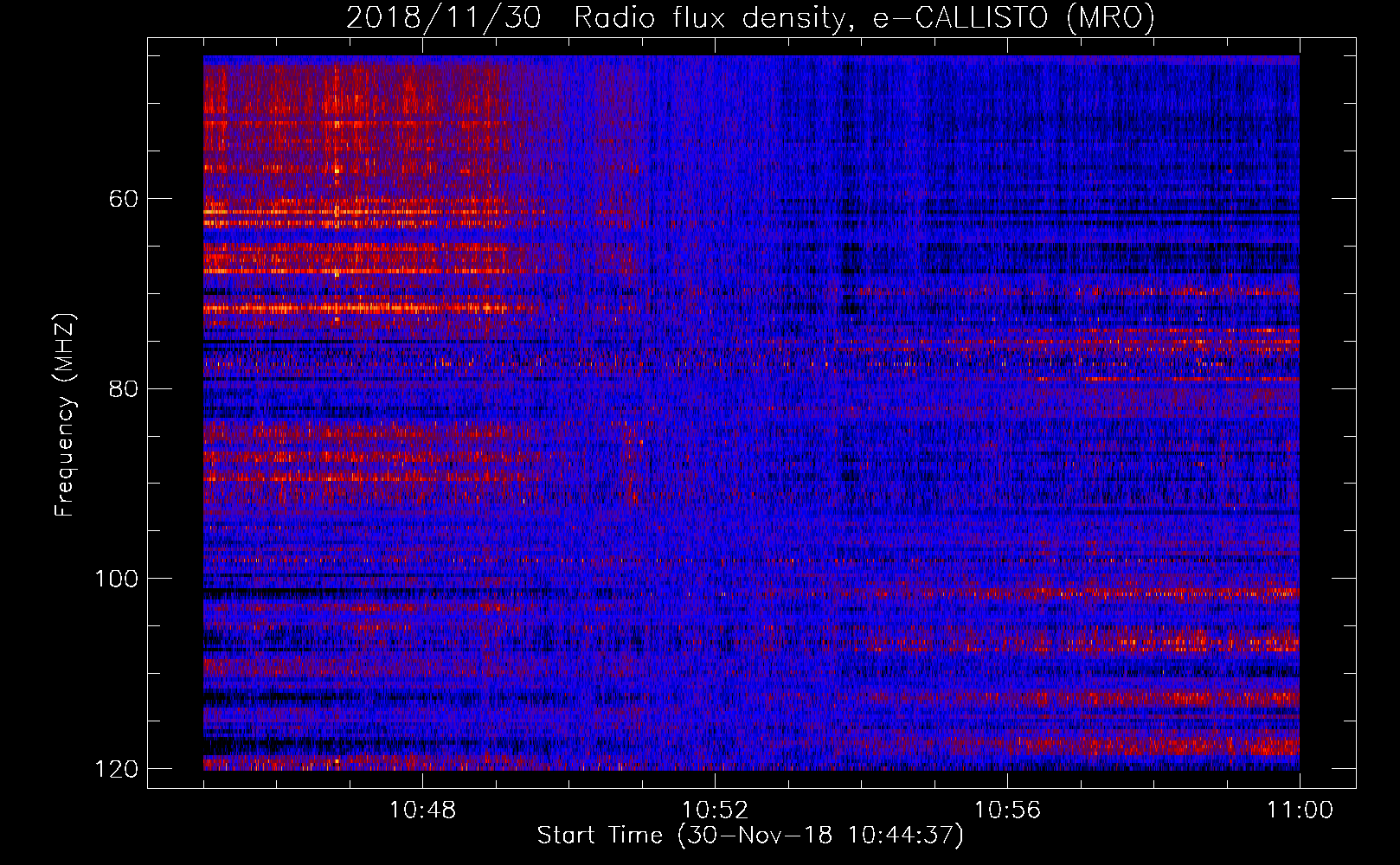Select the 'Start Time (30-Nov-18 10:44:37)' label

pos(751,836)
